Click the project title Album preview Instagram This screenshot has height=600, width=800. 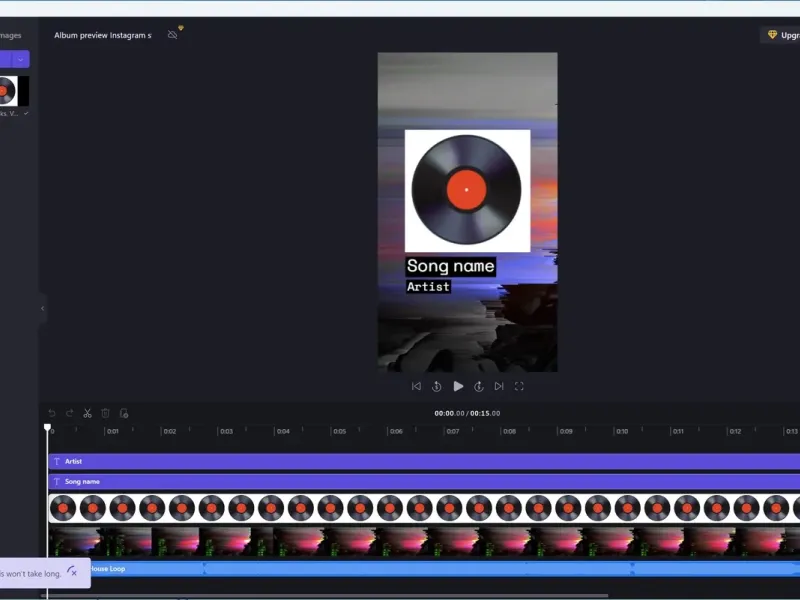(x=103, y=35)
